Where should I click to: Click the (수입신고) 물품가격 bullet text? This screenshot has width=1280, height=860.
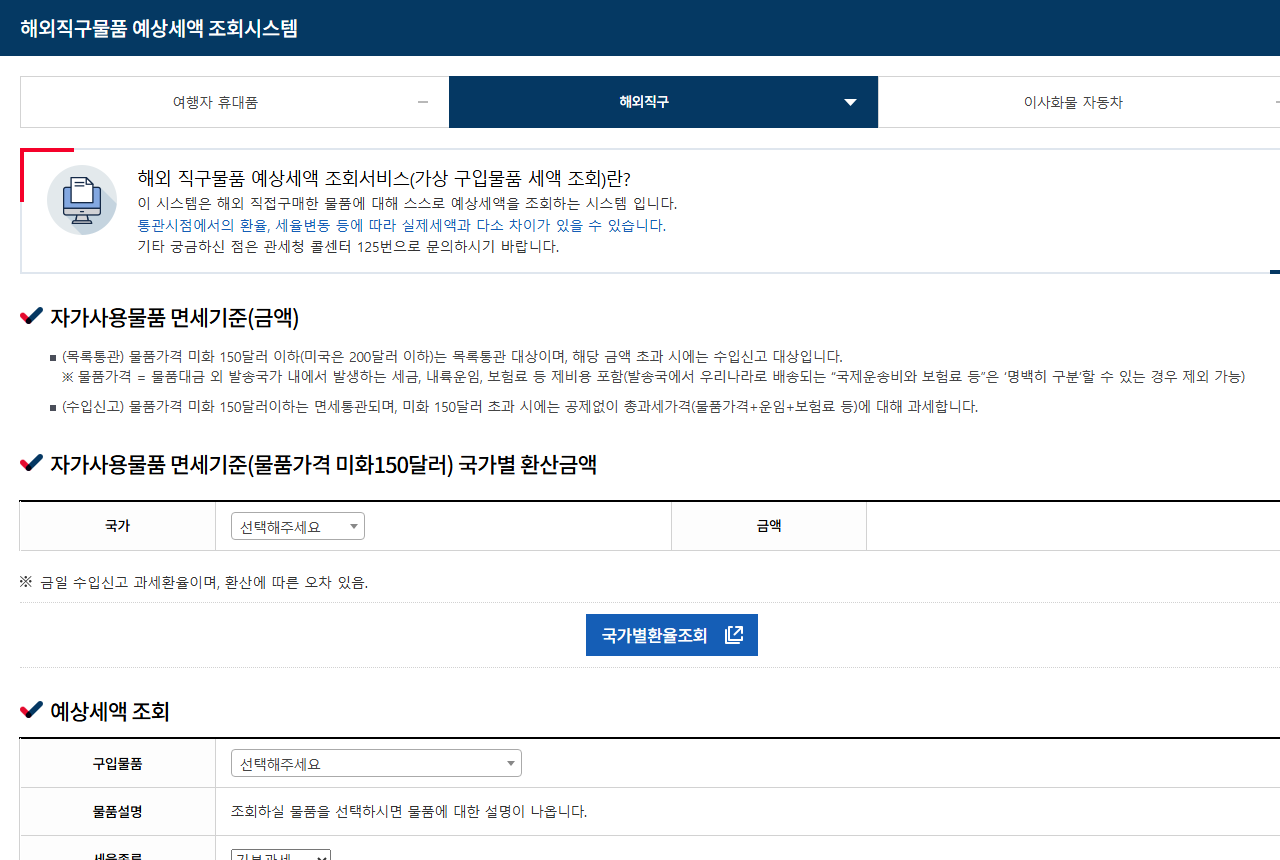519,407
